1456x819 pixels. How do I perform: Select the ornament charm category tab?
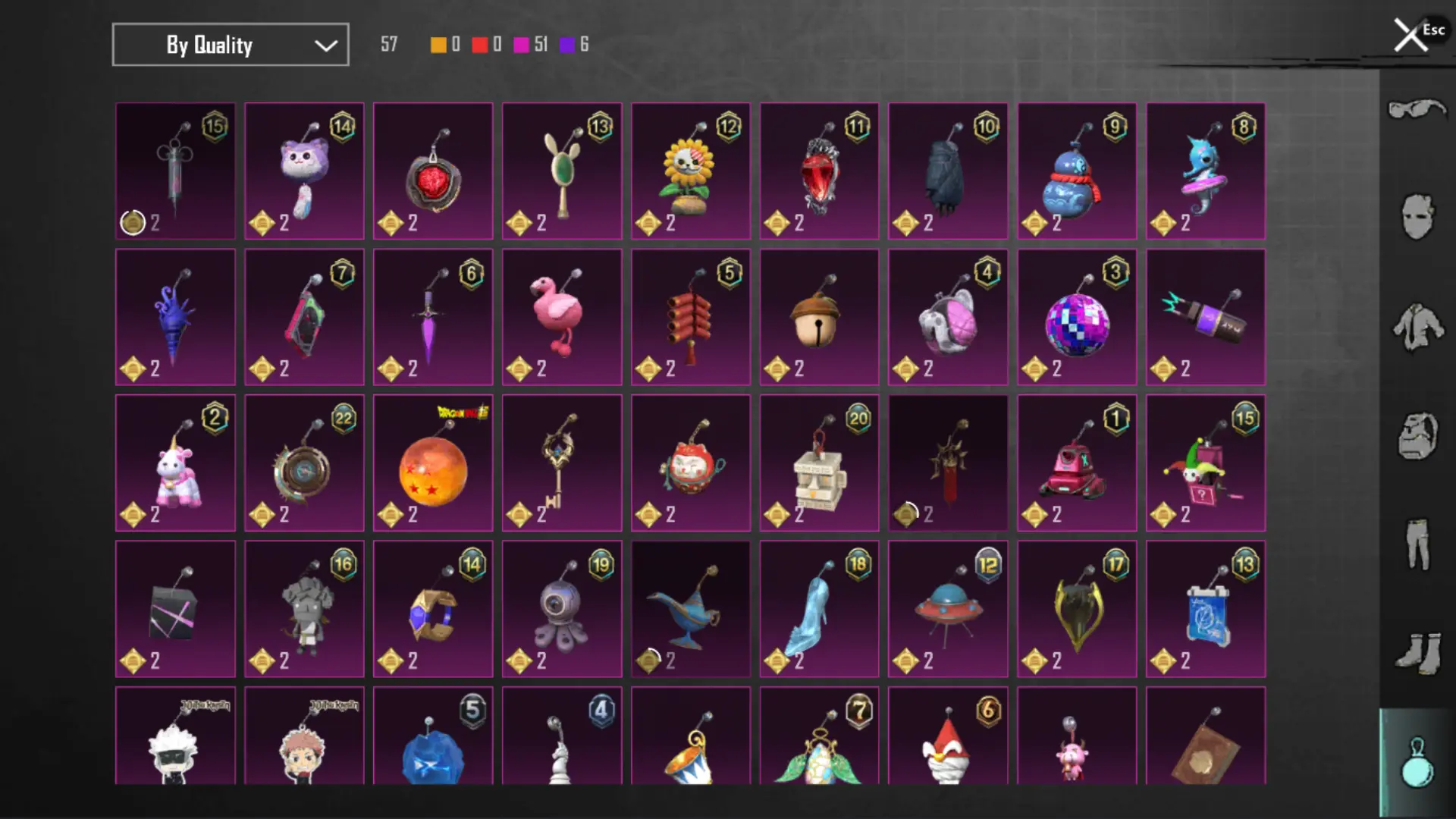[1417, 762]
